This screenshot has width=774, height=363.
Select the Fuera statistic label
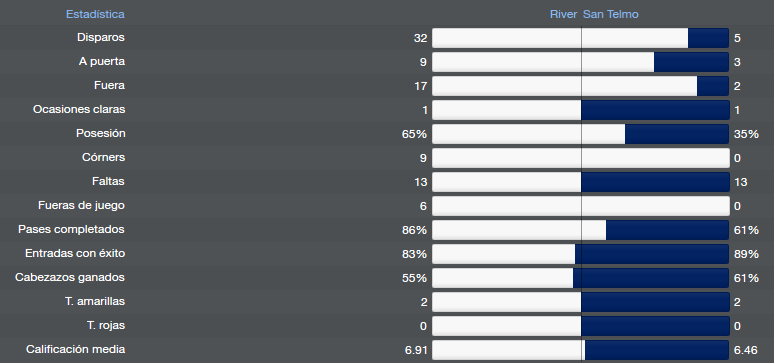(109, 85)
